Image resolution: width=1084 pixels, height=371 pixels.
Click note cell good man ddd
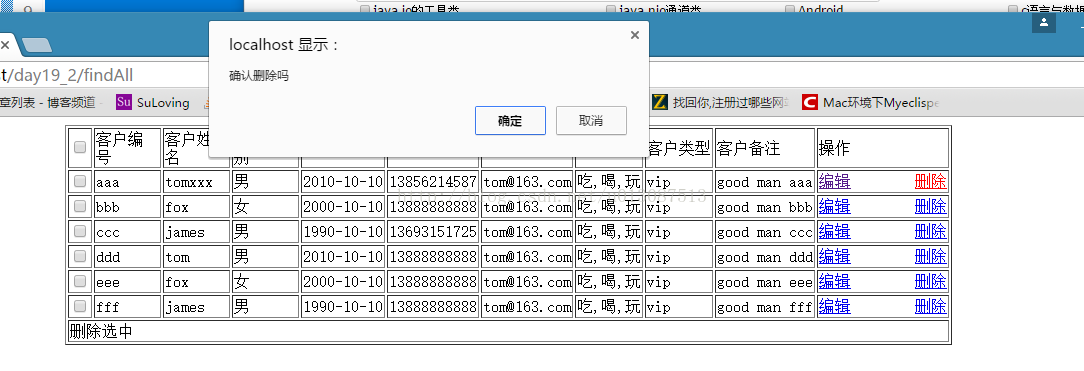click(765, 257)
